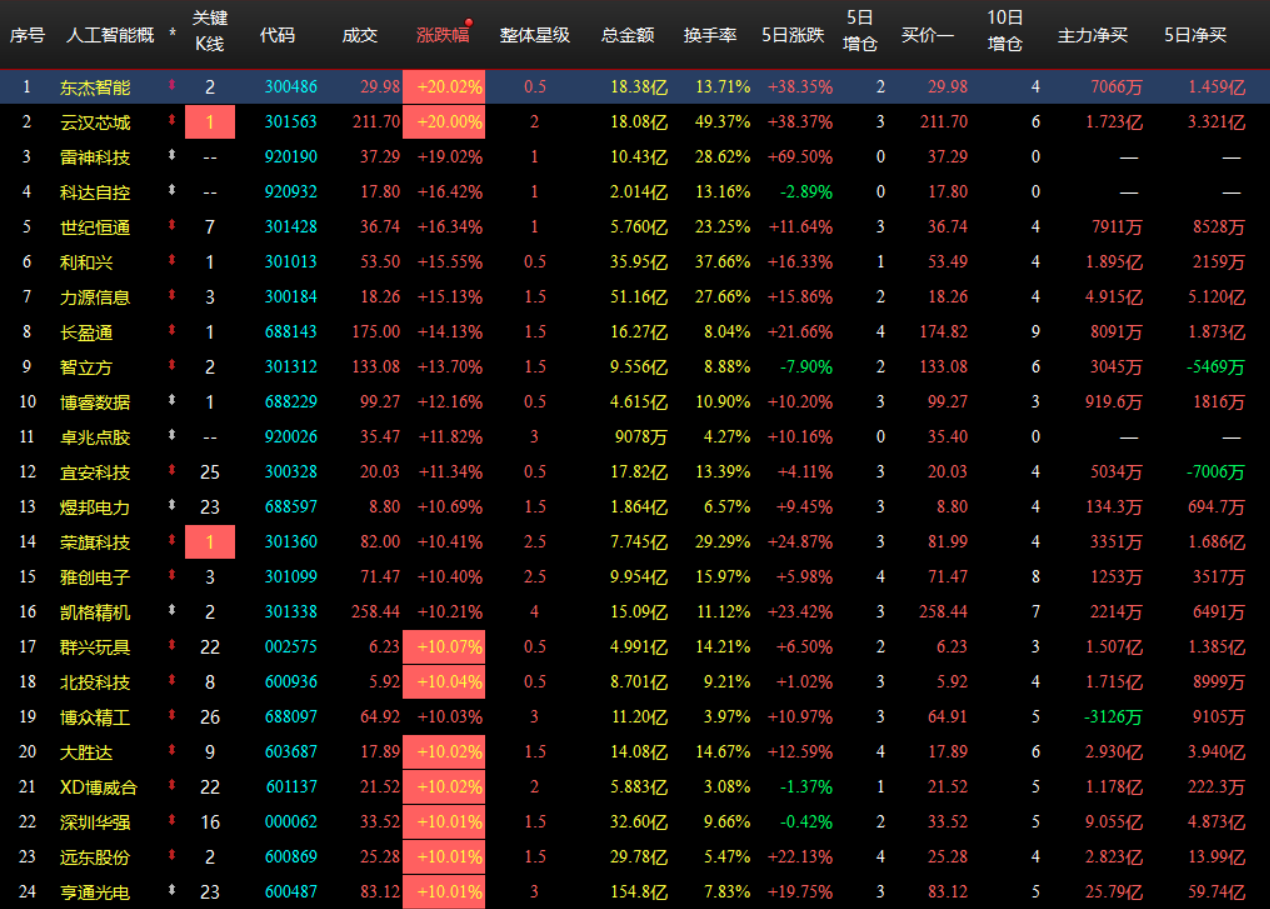Click the marker icon beside 亨通光电
1270x909 pixels.
coord(172,891)
